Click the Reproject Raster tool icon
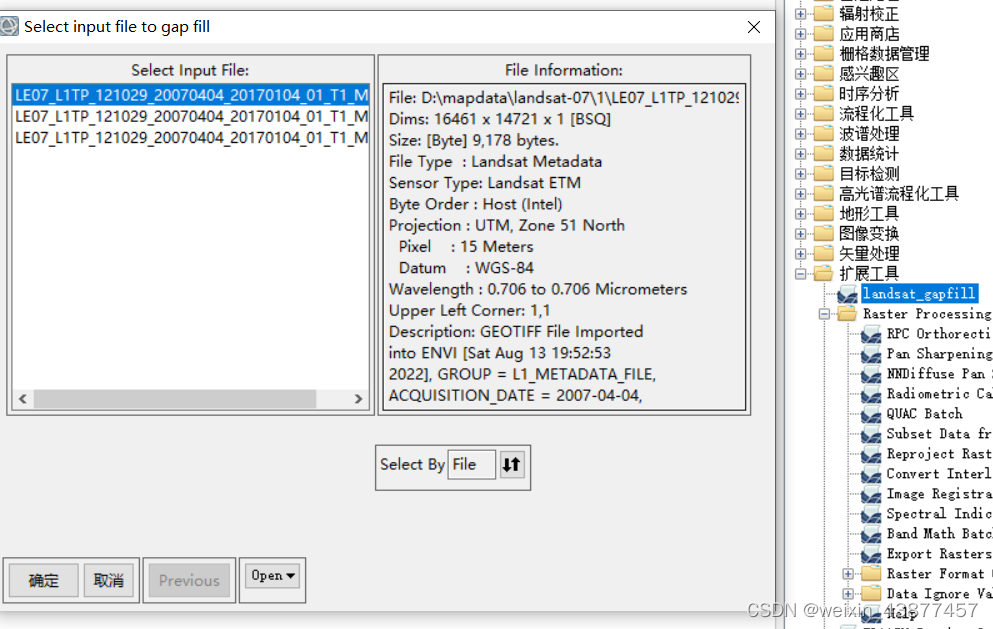The width and height of the screenshot is (993, 629). click(871, 454)
